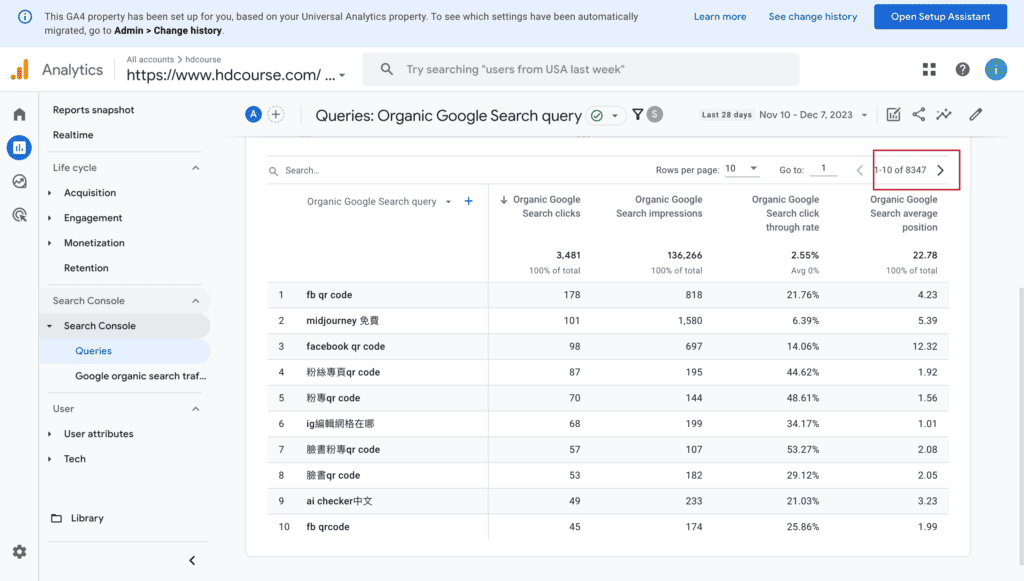Open report status green check dropdown
This screenshot has height=581, width=1024.
(605, 116)
